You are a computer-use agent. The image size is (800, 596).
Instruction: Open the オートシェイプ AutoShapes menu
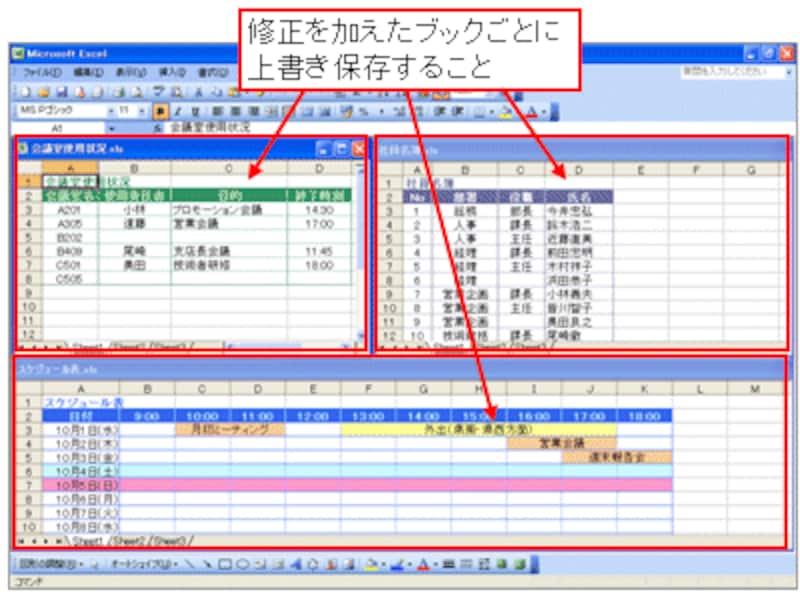pos(144,564)
